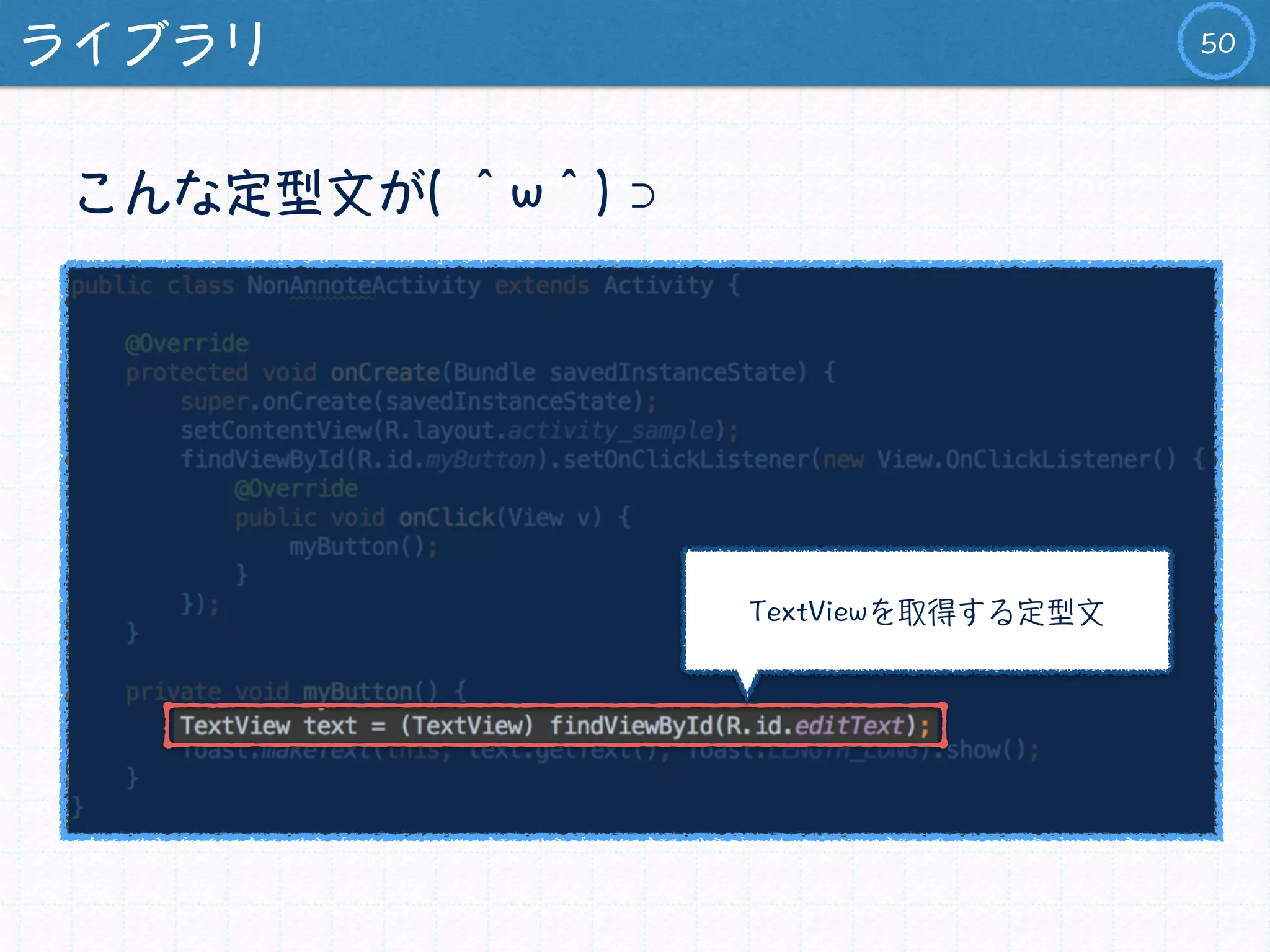Click findViewById in the highlighted line
The width and height of the screenshot is (1270, 952).
[x=631, y=725]
